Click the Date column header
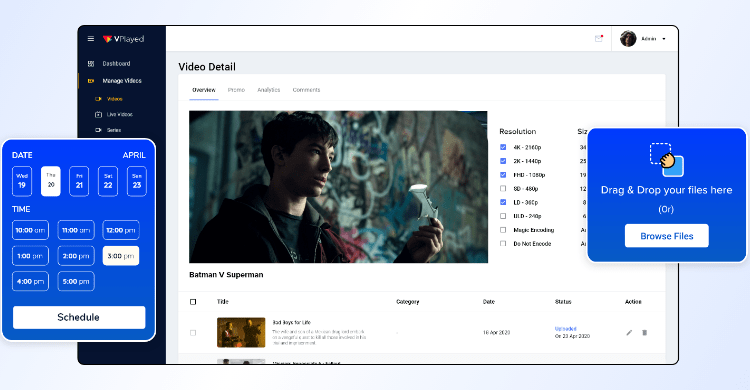 coord(489,302)
